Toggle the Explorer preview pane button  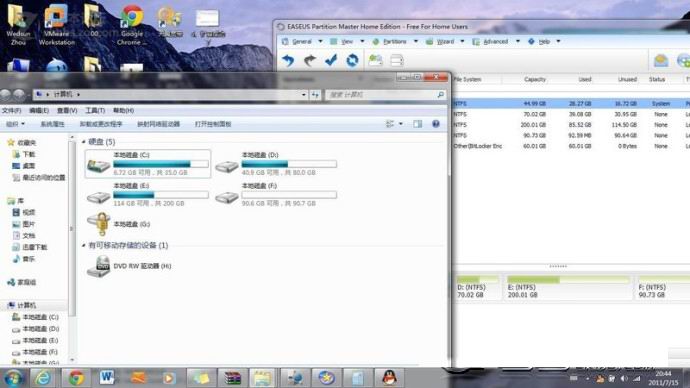[x=418, y=124]
